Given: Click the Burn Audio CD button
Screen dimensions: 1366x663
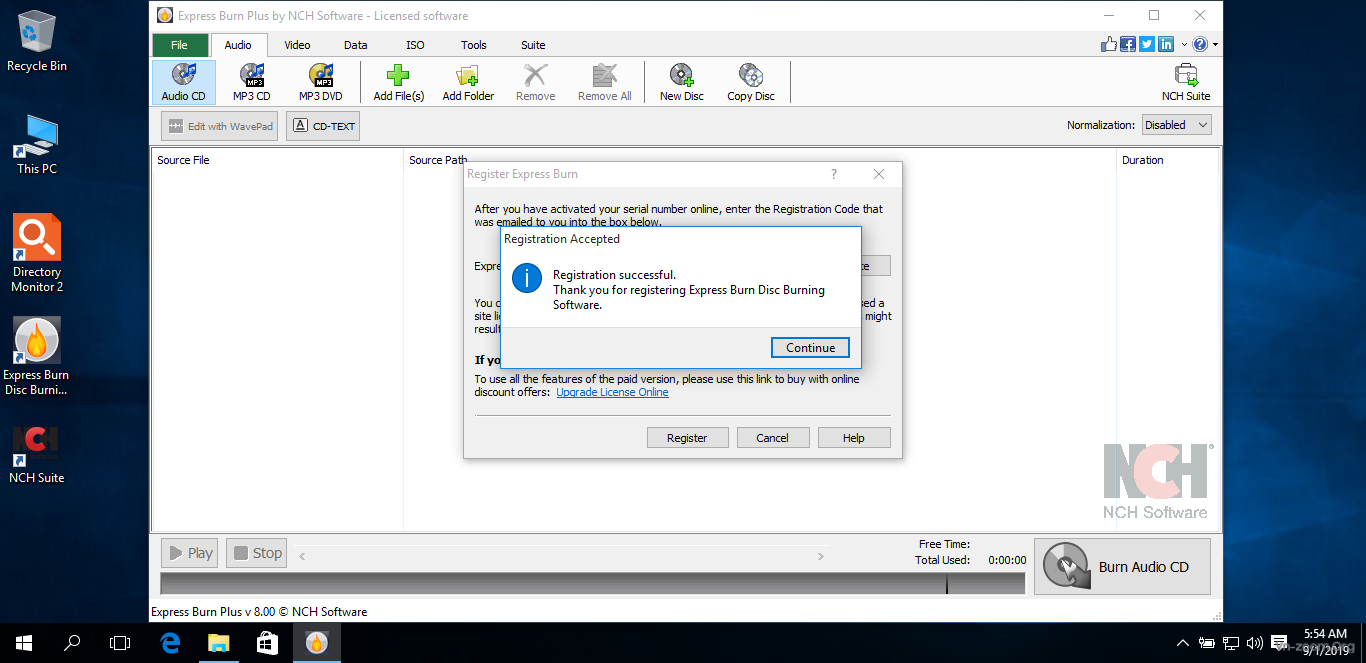Looking at the screenshot, I should click(1122, 567).
